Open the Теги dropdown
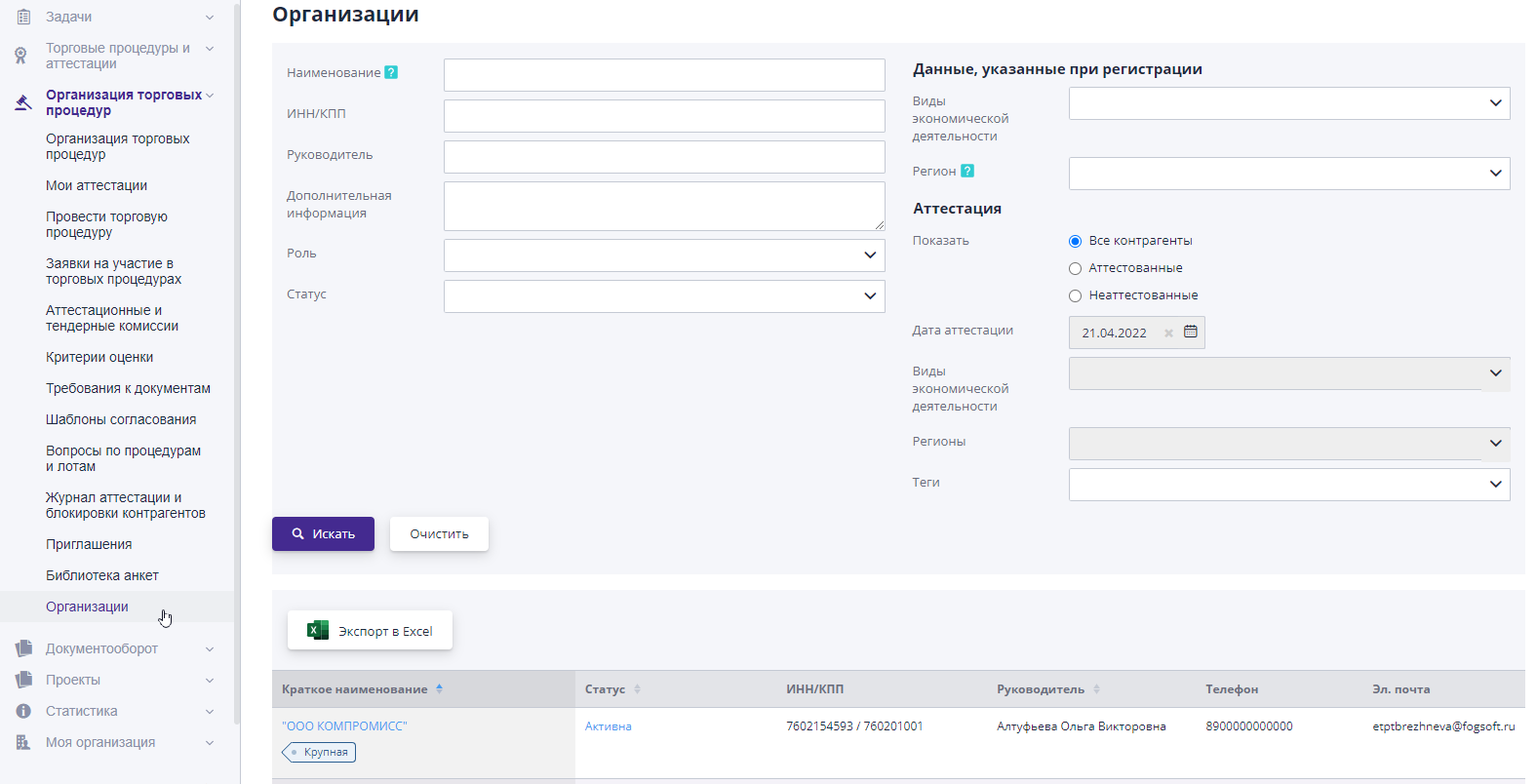The width and height of the screenshot is (1537, 784). (x=1288, y=485)
